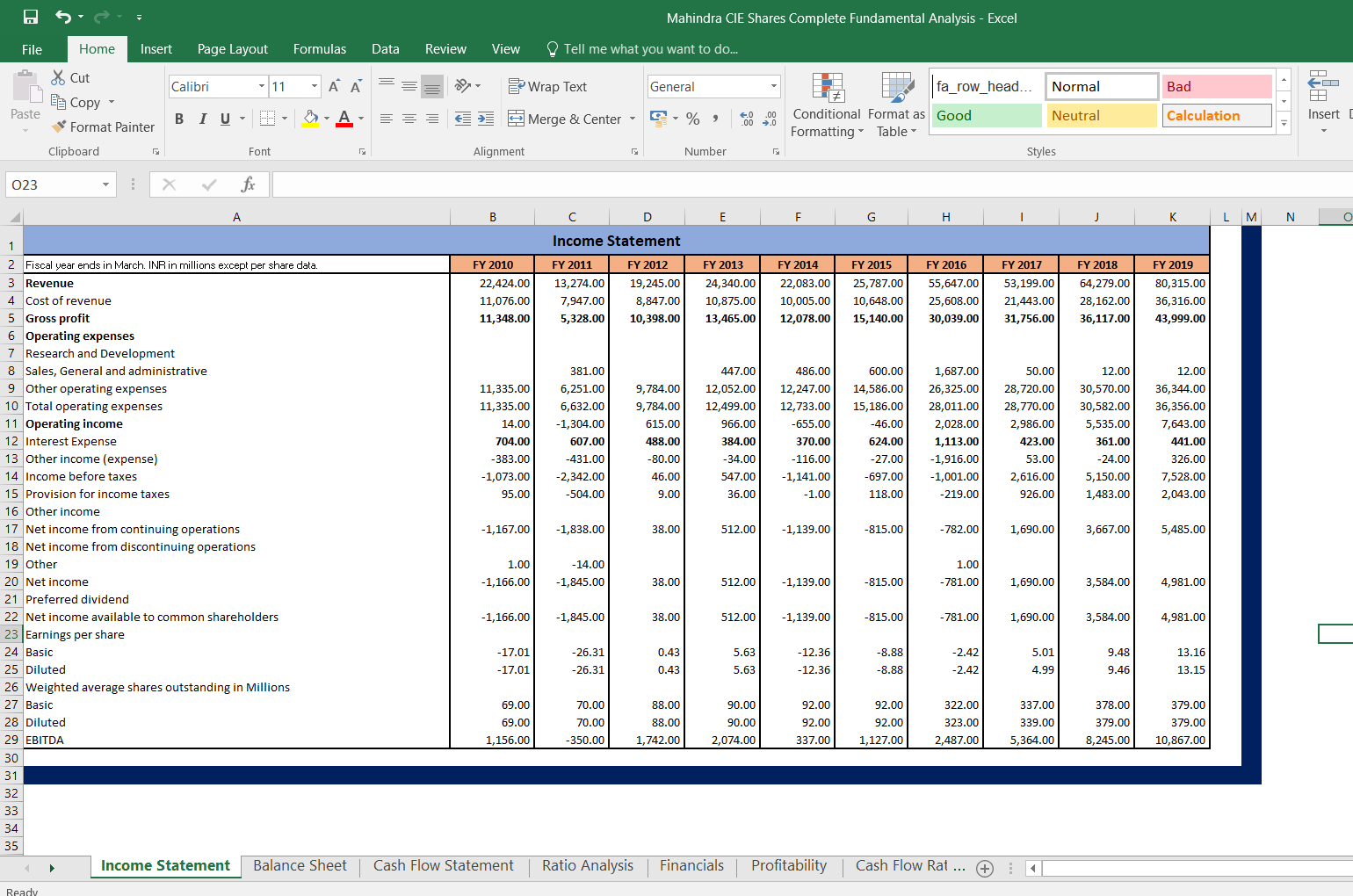Image resolution: width=1353 pixels, height=896 pixels.
Task: Click Merge & Center button
Action: pyautogui.click(x=564, y=119)
